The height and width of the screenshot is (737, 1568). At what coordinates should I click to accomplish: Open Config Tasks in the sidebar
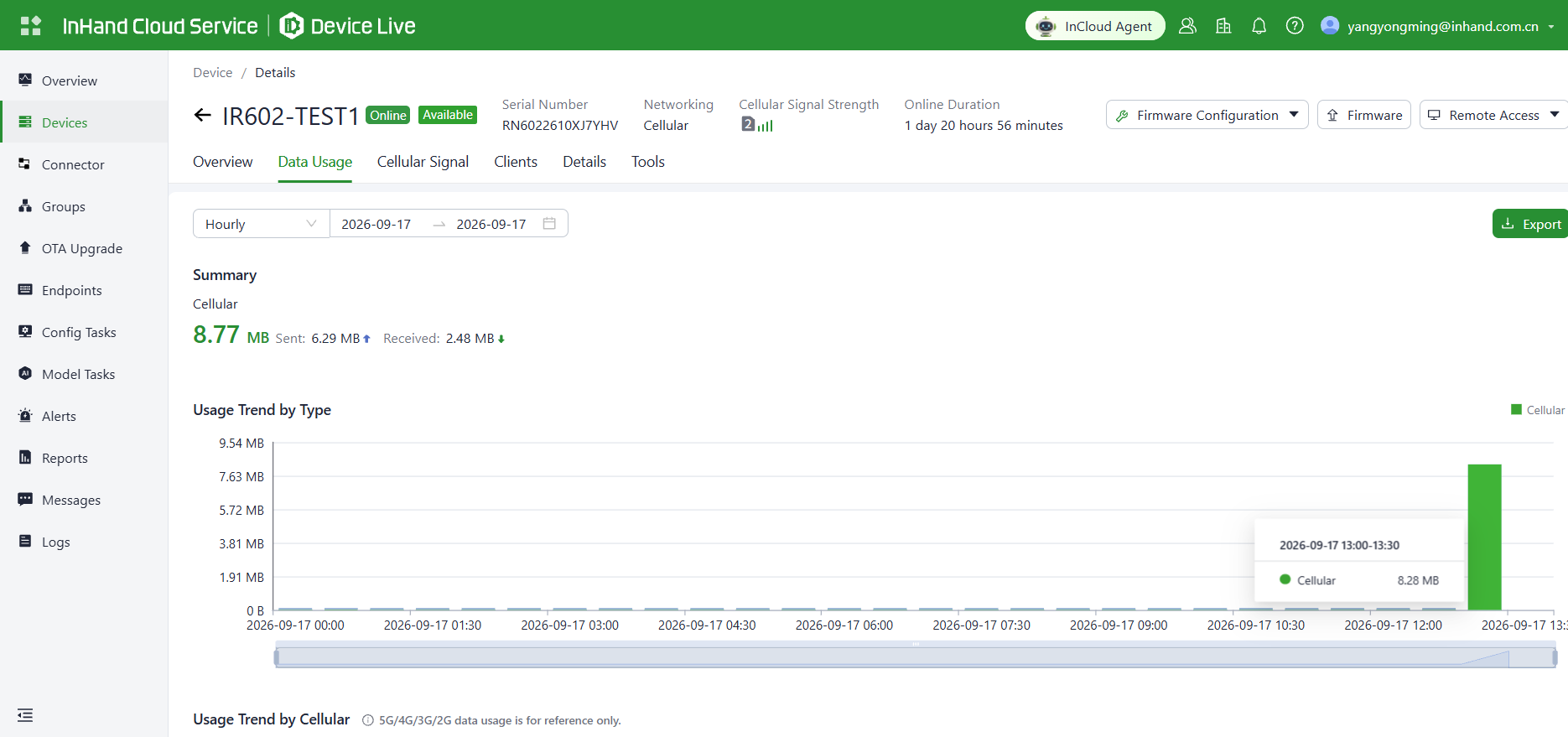point(84,332)
